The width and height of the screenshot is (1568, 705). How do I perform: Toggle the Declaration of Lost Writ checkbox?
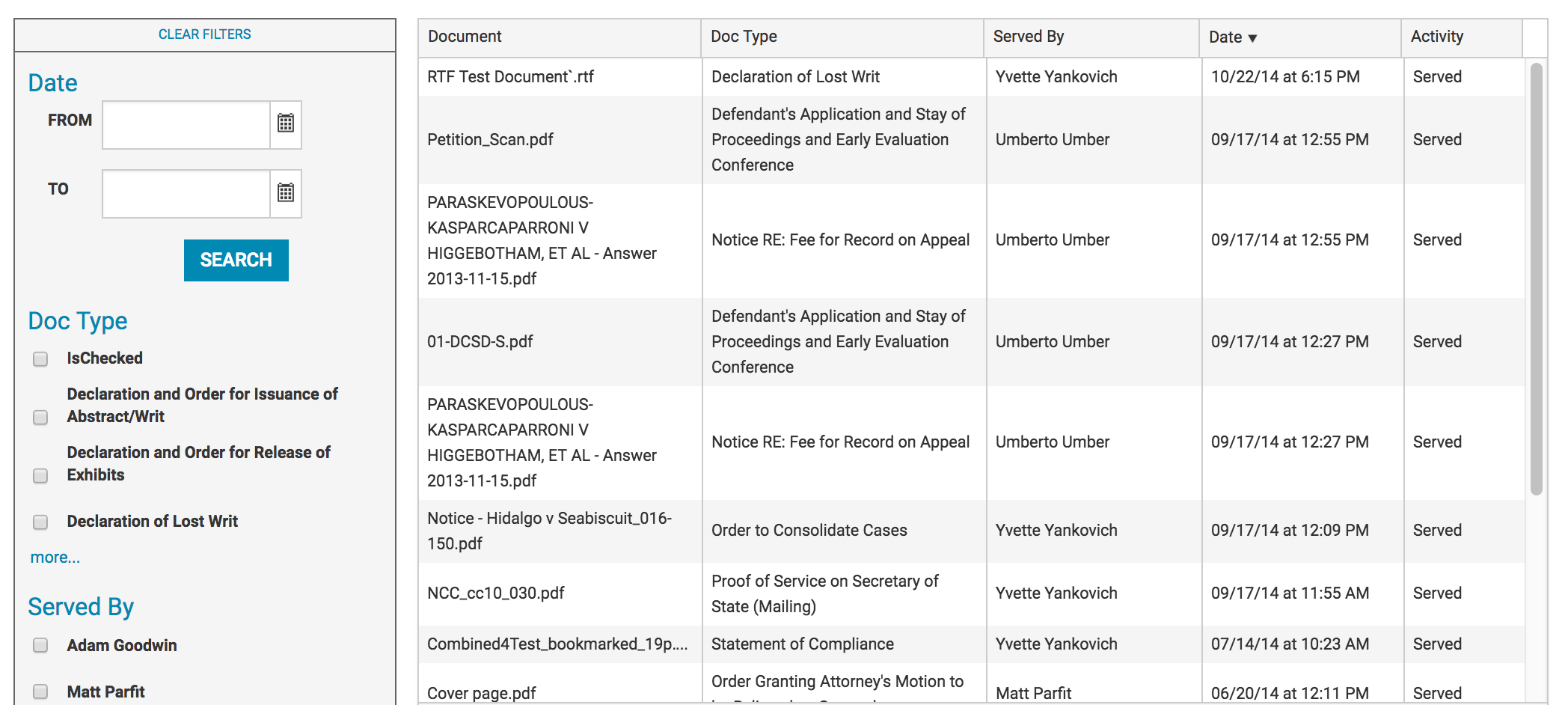click(40, 522)
